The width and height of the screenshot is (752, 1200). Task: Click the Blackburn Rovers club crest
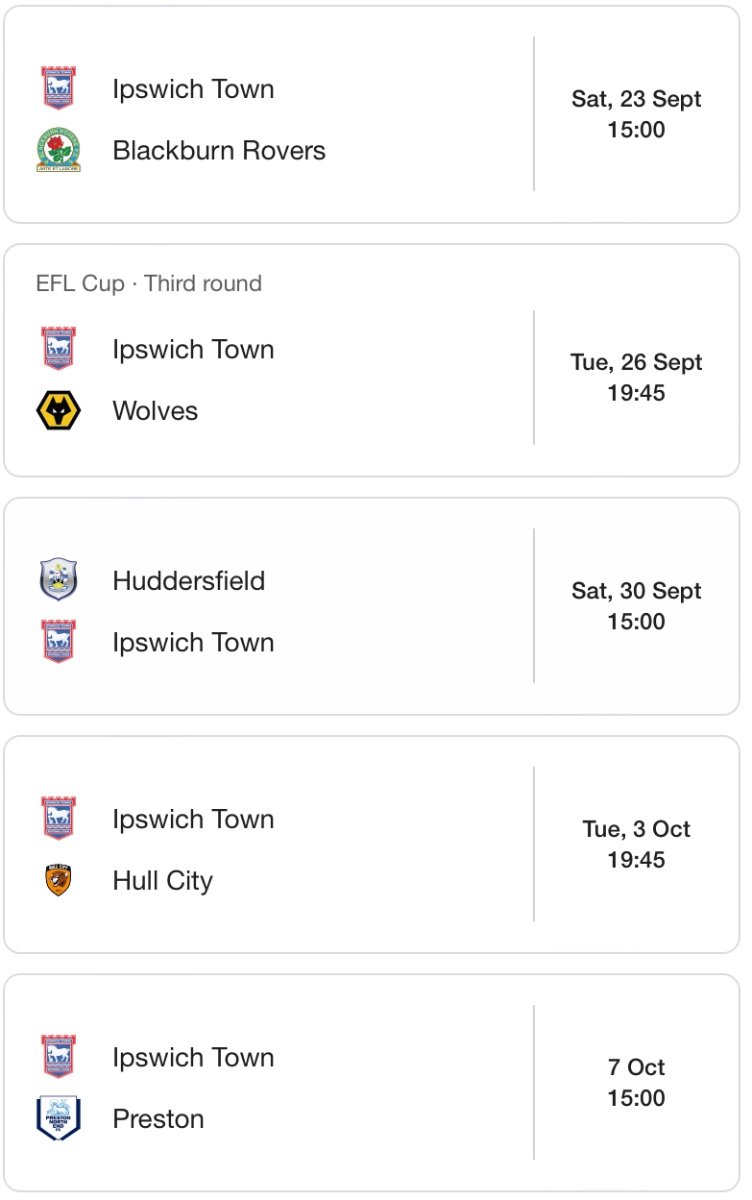58,150
